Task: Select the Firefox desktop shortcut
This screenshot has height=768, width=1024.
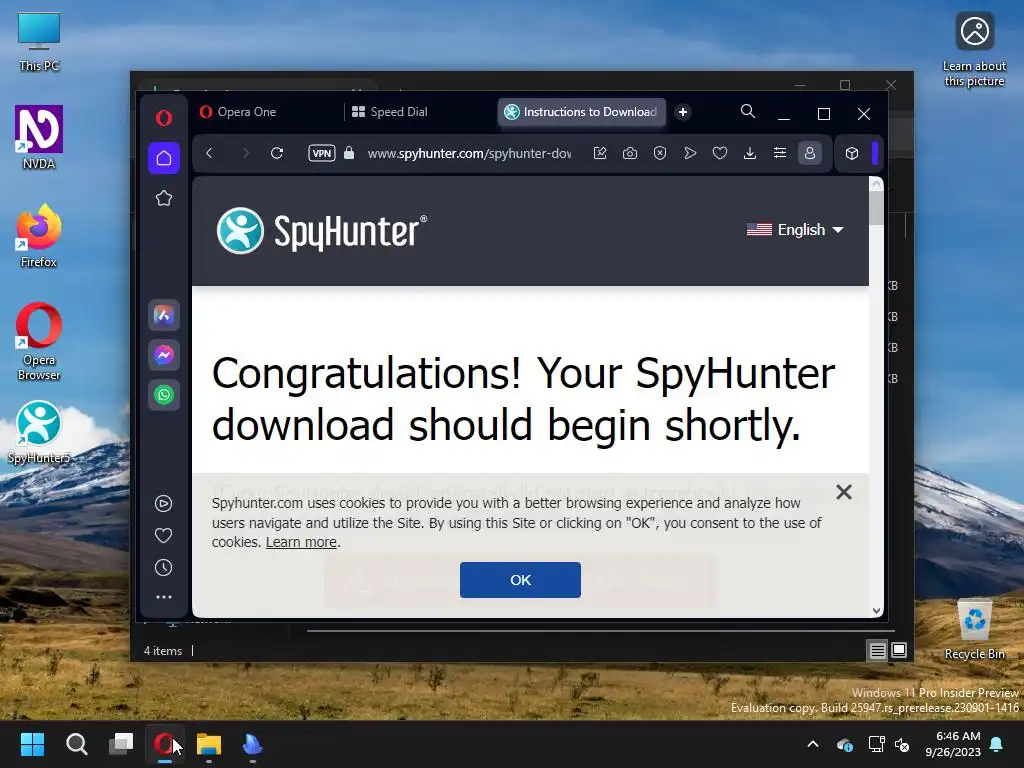Action: tap(39, 236)
